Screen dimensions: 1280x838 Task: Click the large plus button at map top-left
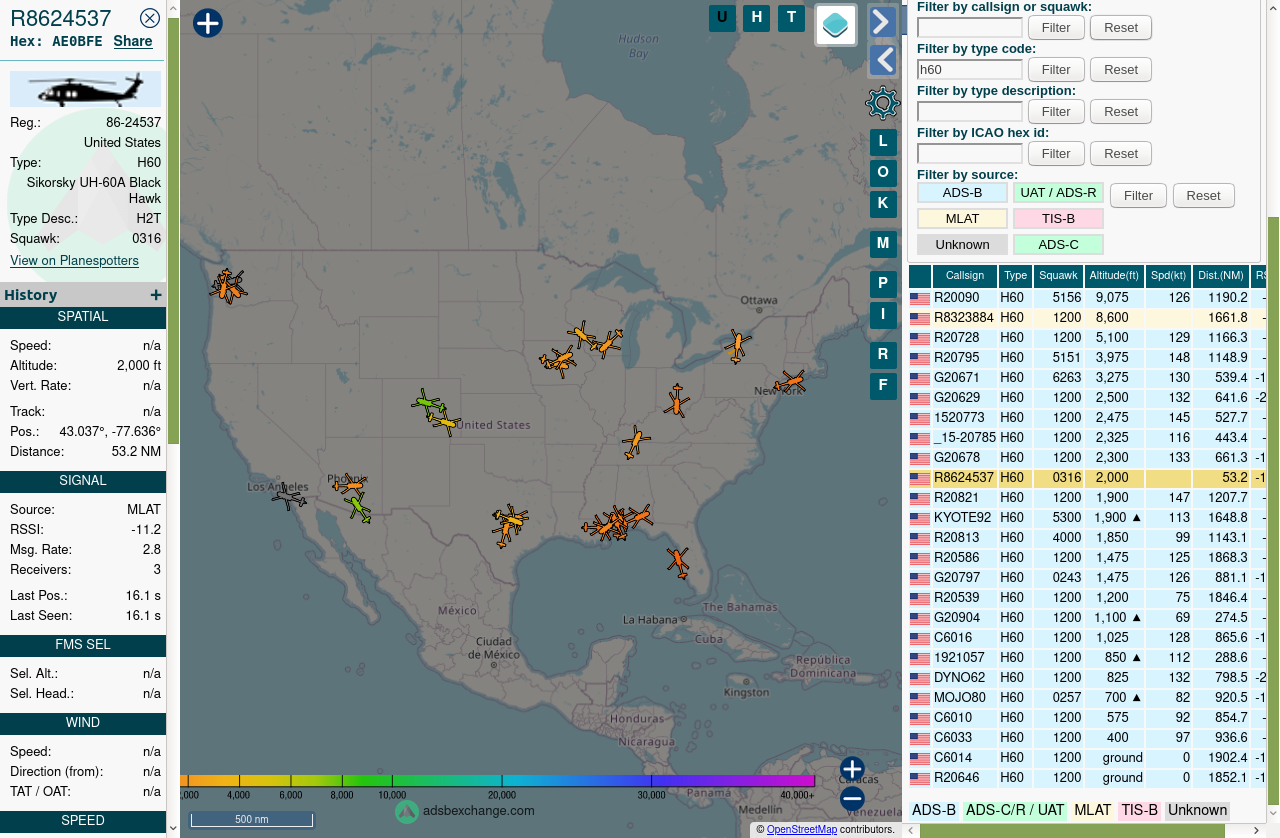207,23
